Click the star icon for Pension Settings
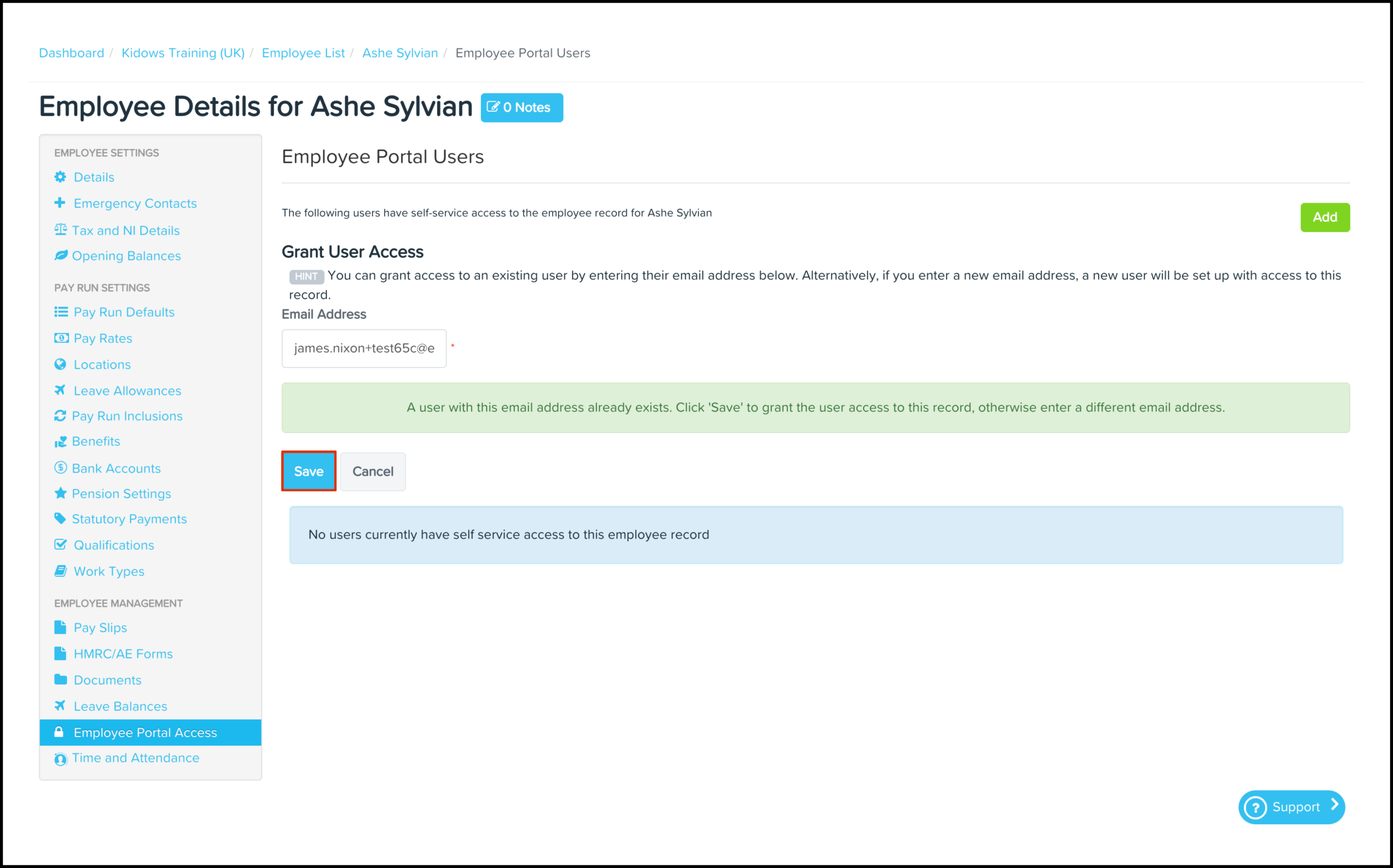This screenshot has height=868, width=1393. (60, 493)
